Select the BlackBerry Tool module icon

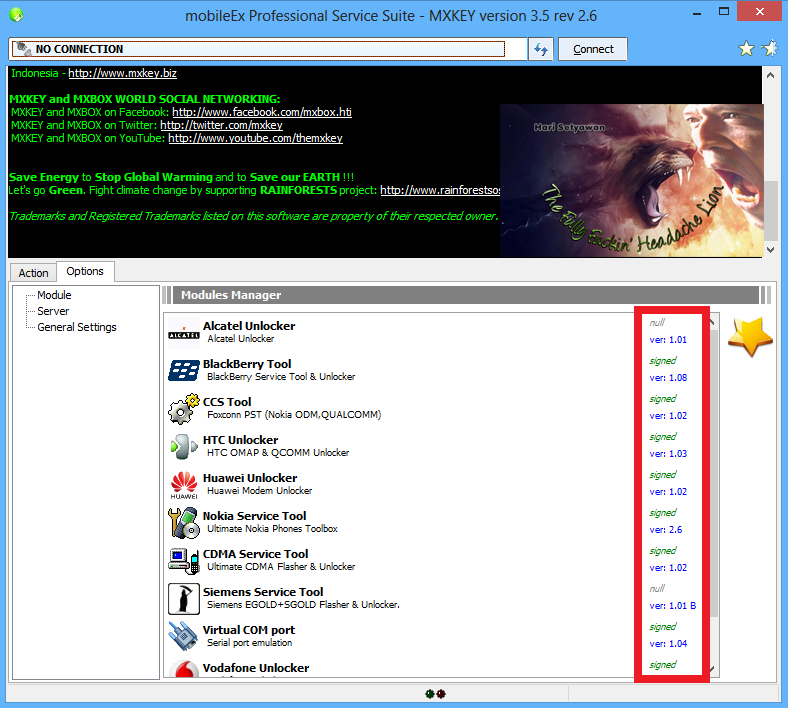pos(183,370)
